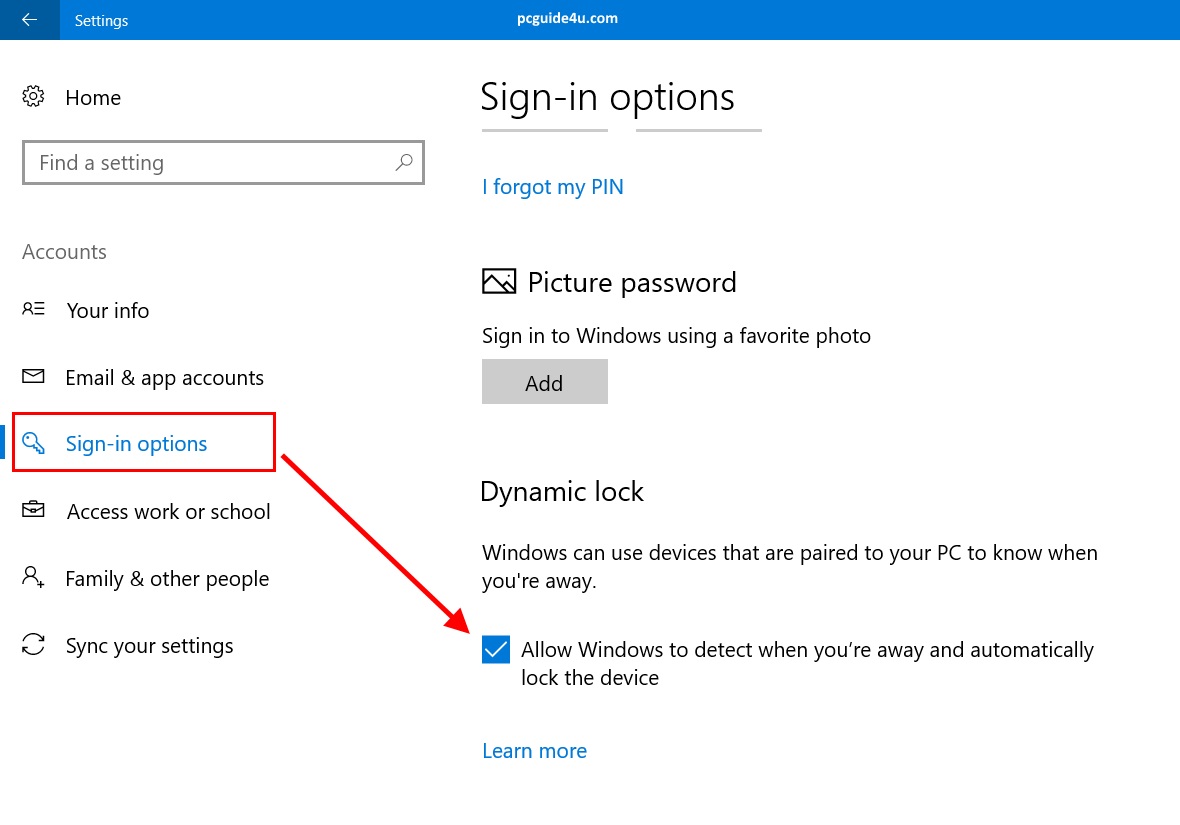Select Email & app accounts label
This screenshot has height=825, width=1180.
coord(165,378)
